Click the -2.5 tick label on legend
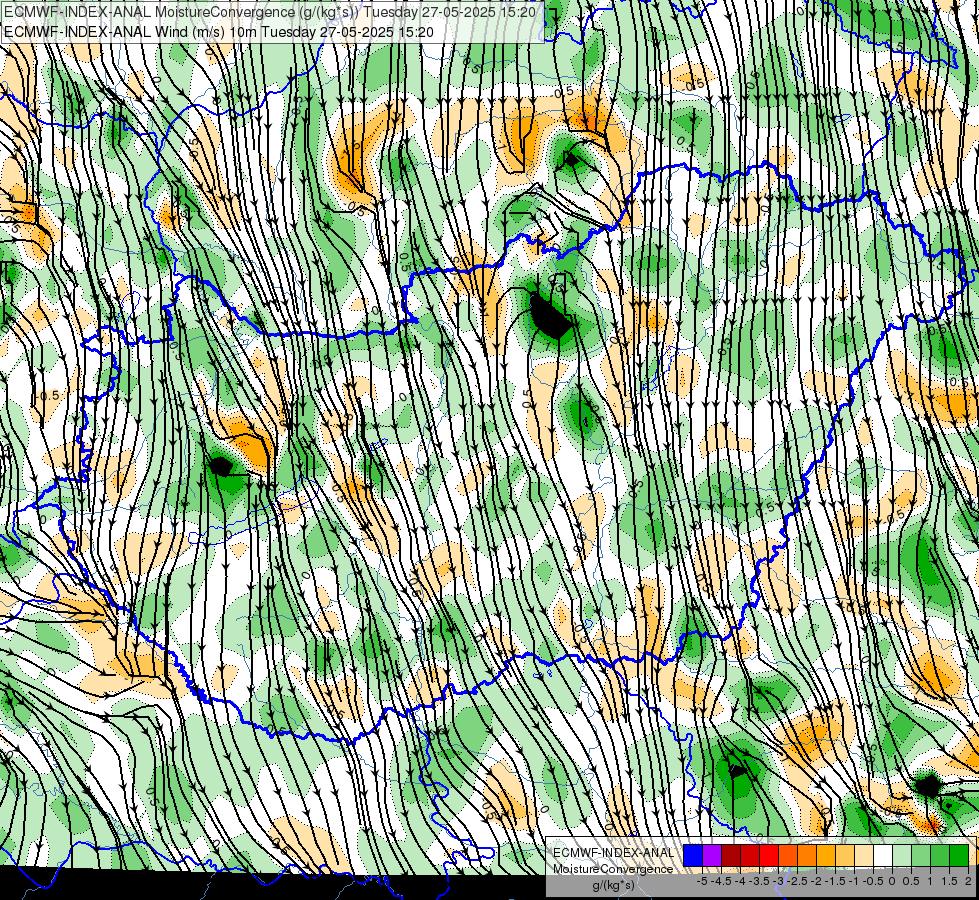Viewport: 979px width, 900px height. click(x=798, y=881)
